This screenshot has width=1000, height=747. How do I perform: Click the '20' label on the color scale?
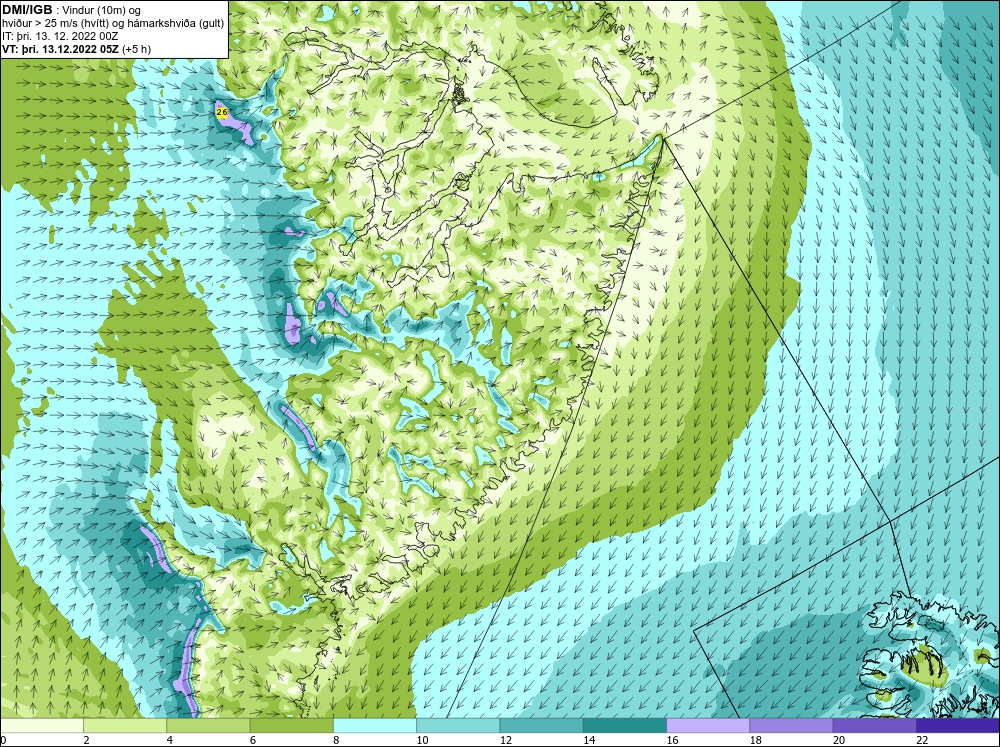pos(839,740)
